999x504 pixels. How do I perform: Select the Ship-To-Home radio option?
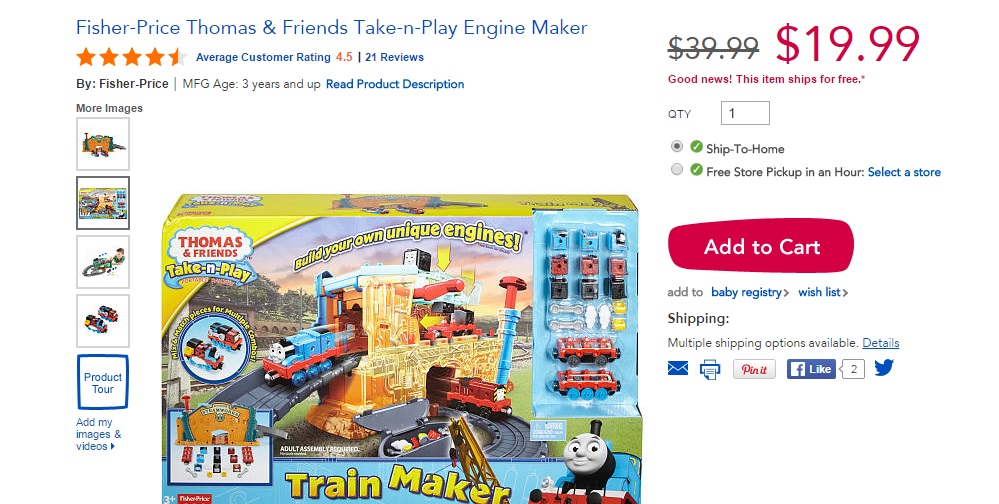(x=677, y=147)
